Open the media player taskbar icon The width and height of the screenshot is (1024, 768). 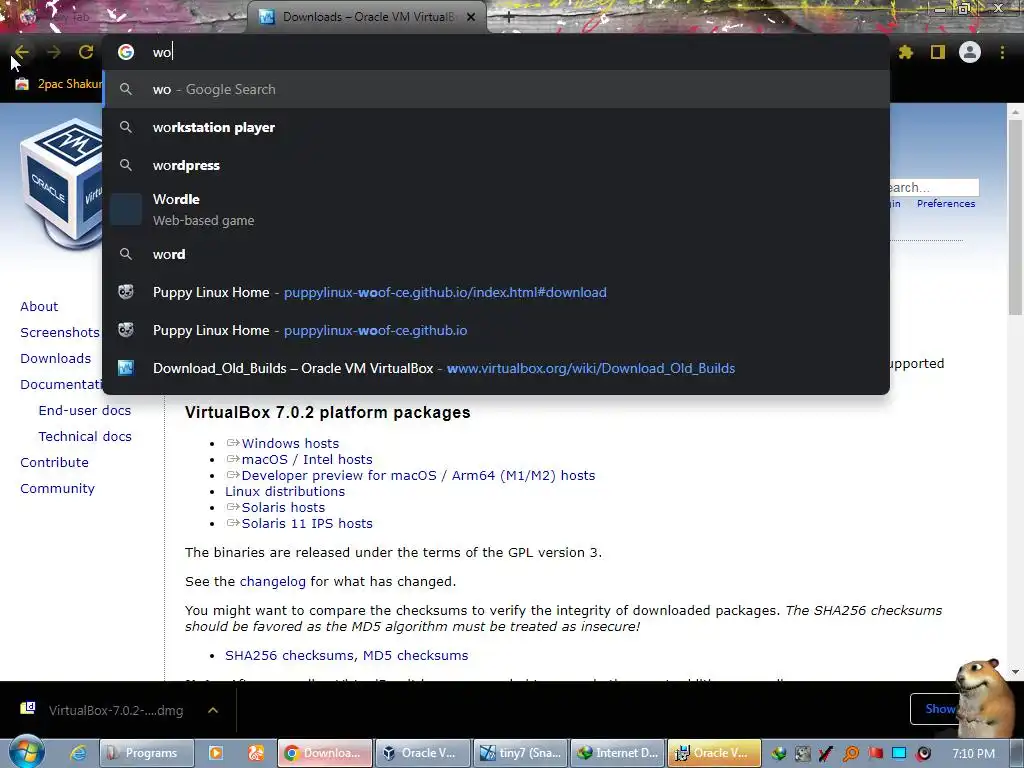(216, 753)
